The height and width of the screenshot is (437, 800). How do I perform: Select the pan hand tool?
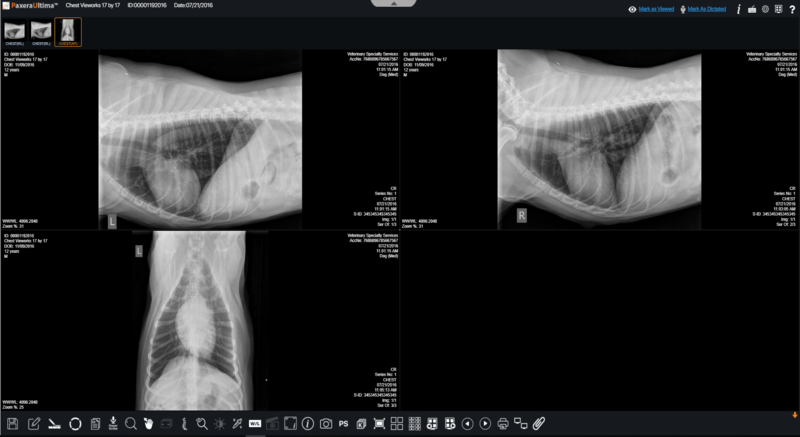click(x=148, y=424)
